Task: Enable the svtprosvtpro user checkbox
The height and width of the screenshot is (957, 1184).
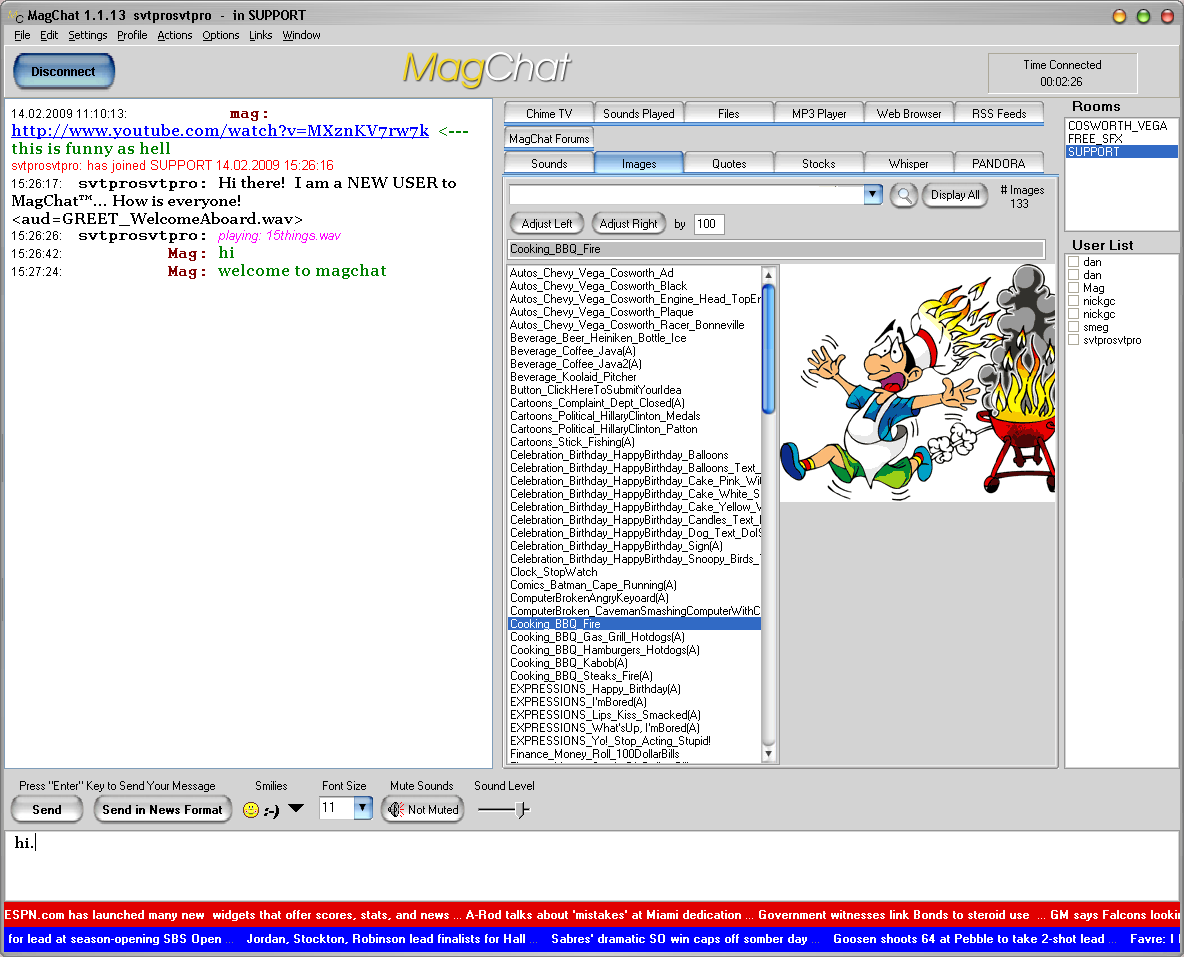Action: [x=1073, y=340]
